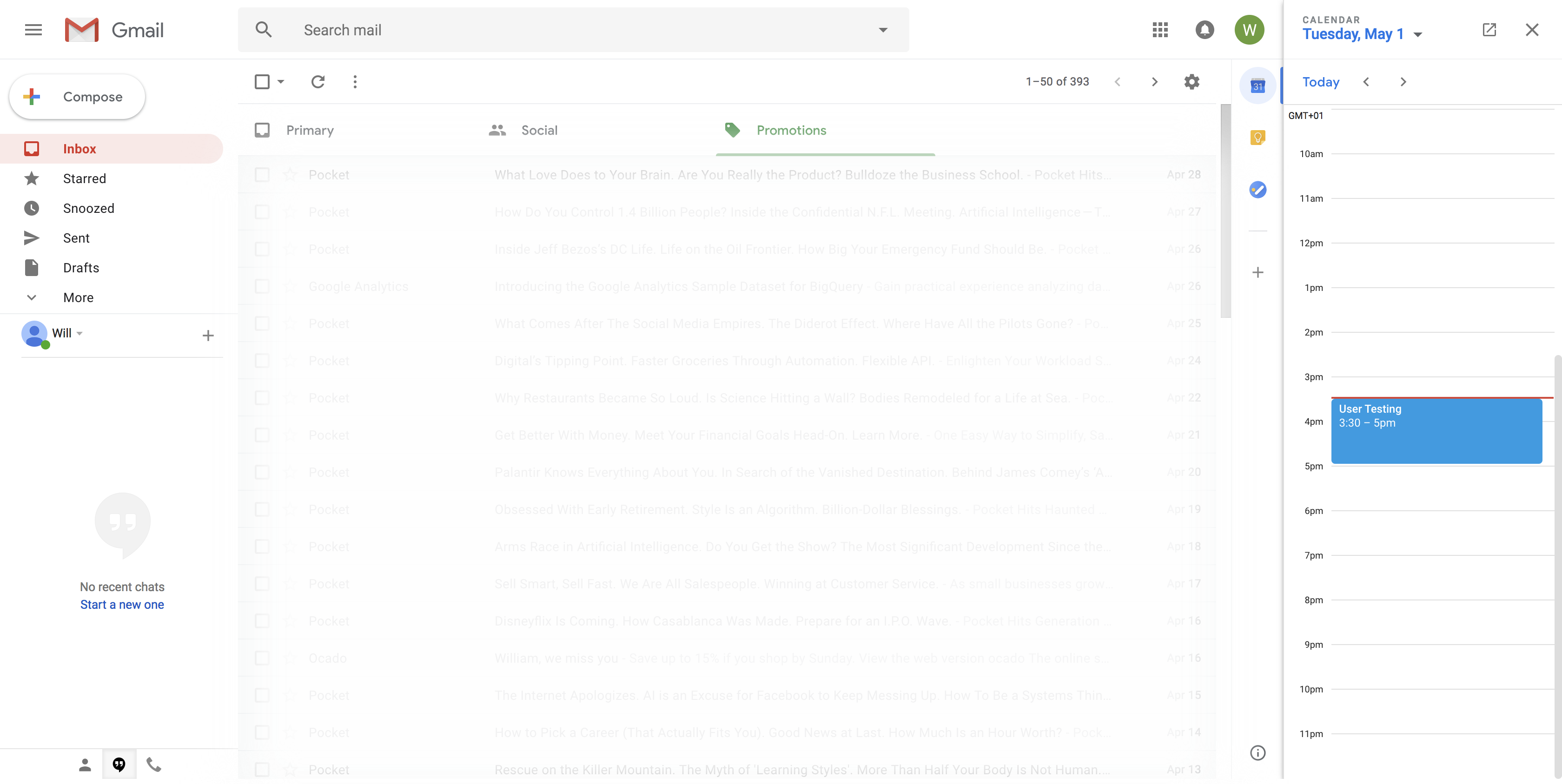The height and width of the screenshot is (784, 1562).
Task: Go to newer emails page arrow
Action: coord(1117,82)
